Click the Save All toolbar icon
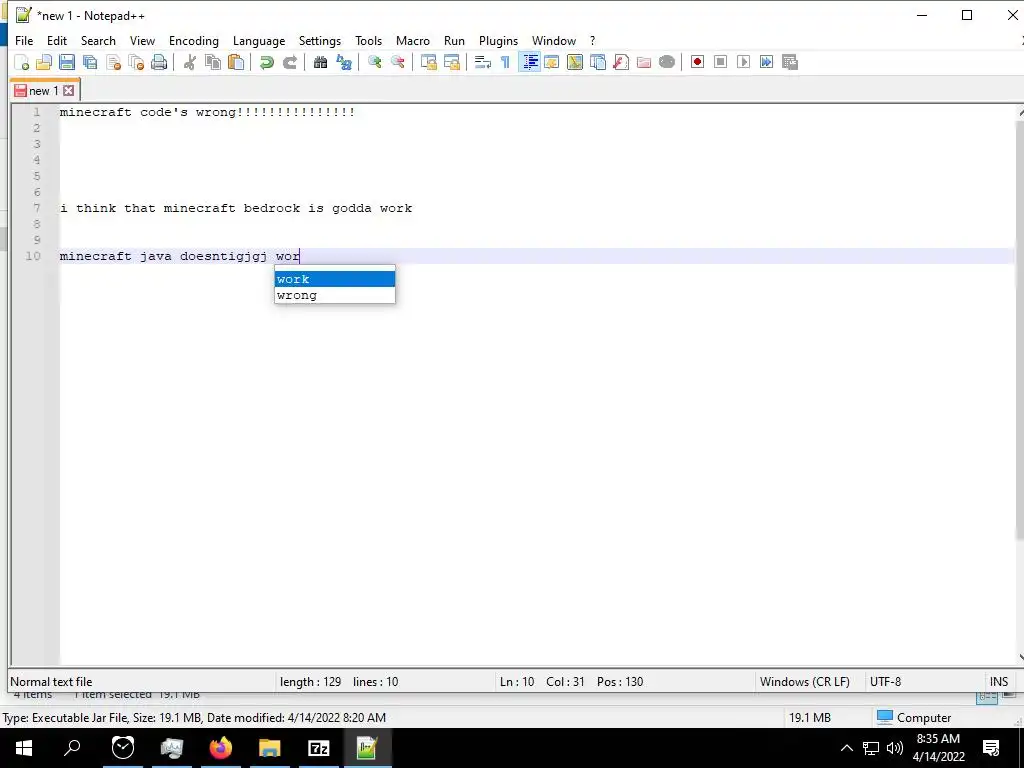The height and width of the screenshot is (768, 1024). coord(90,62)
